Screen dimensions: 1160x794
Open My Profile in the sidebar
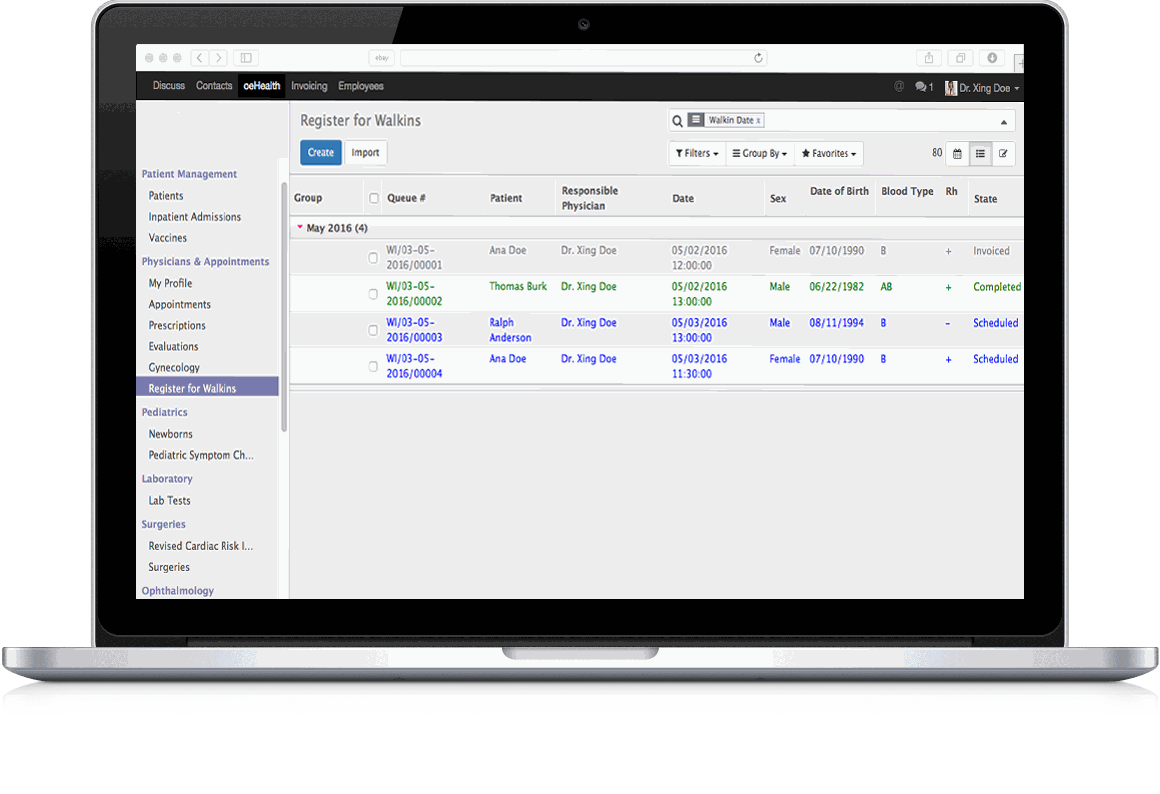click(170, 283)
